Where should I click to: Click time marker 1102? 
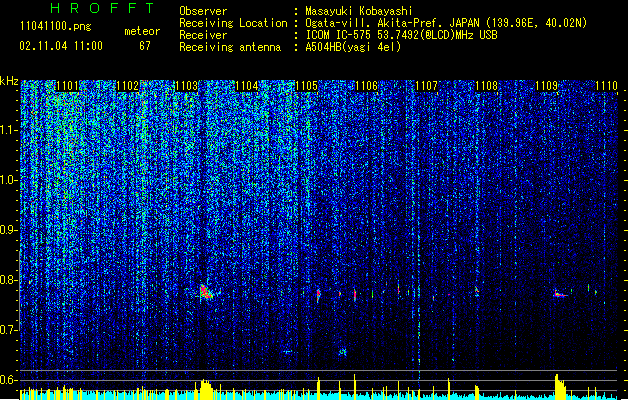pos(127,86)
